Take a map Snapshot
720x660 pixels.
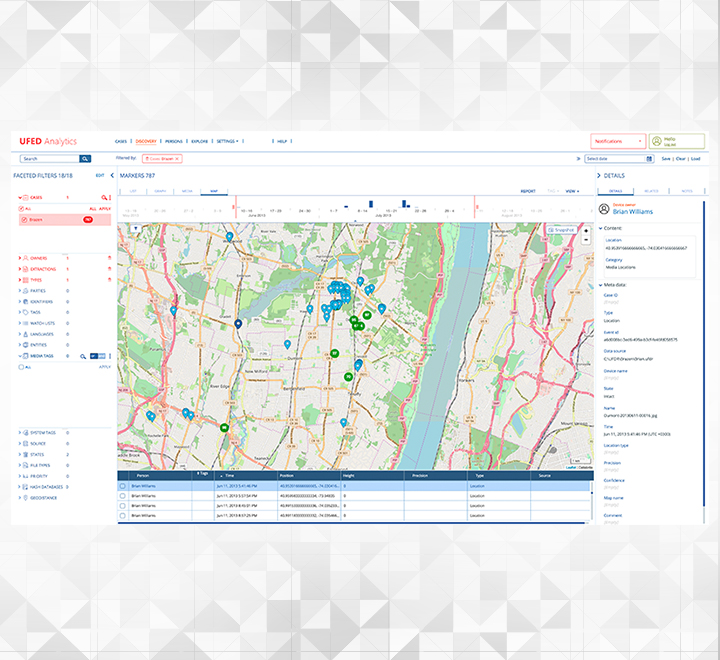pyautogui.click(x=562, y=230)
